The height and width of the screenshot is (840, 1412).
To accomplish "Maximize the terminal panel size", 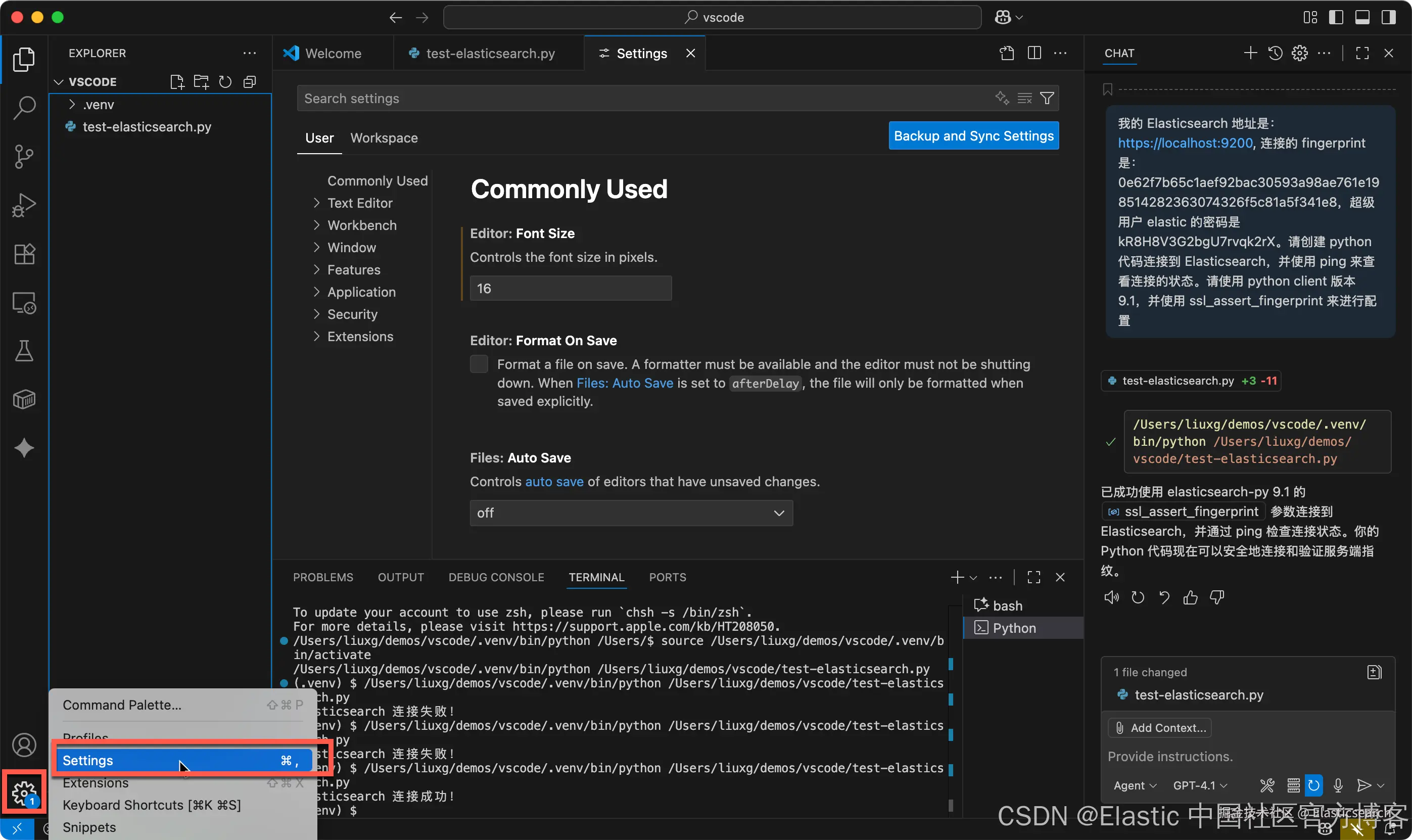I will [1034, 577].
